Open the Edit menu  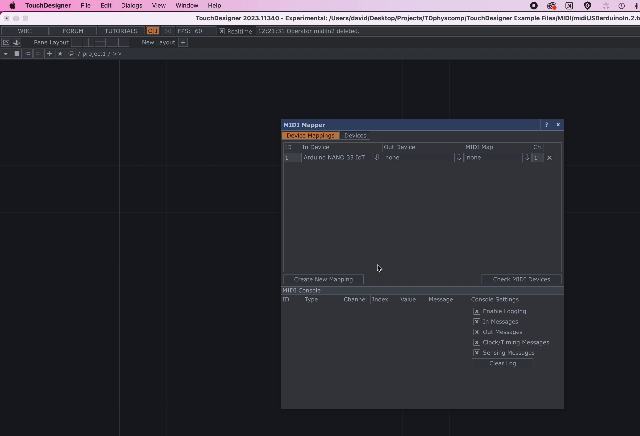coord(106,5)
